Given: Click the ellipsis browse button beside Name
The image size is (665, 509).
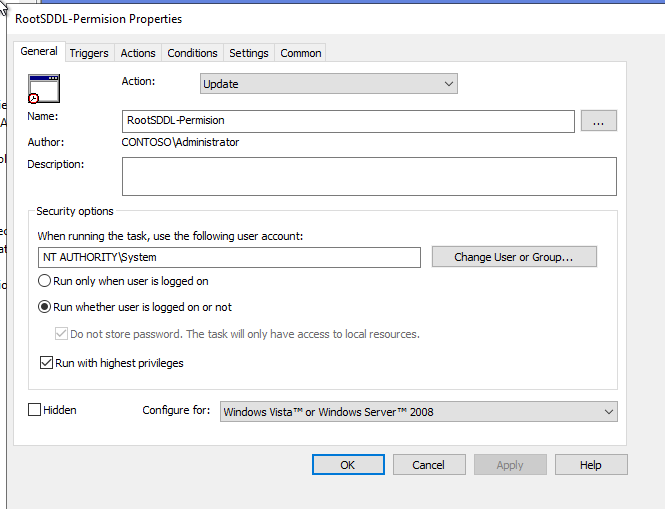Looking at the screenshot, I should pyautogui.click(x=598, y=121).
